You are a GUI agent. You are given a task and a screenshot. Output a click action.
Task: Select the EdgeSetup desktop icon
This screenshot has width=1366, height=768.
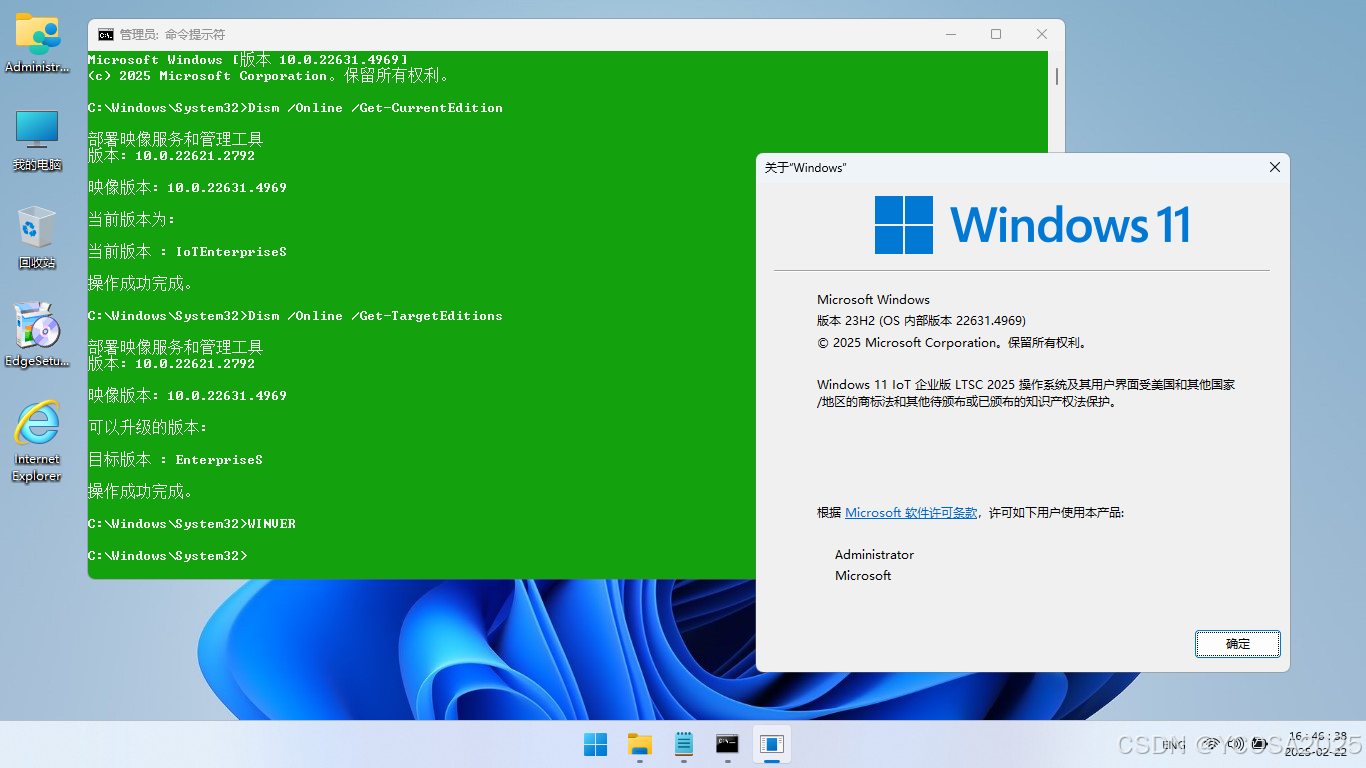pyautogui.click(x=38, y=335)
